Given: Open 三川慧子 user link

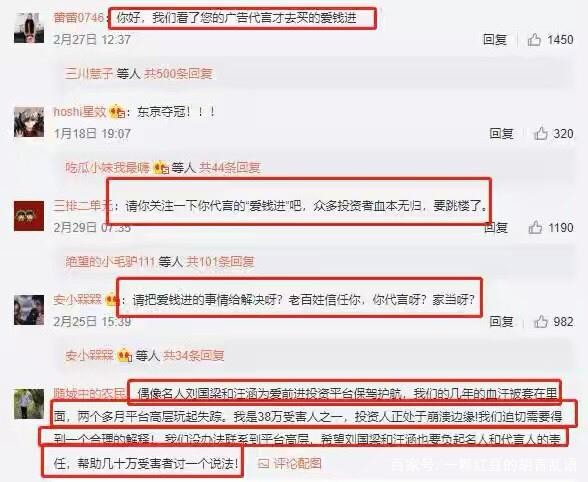Looking at the screenshot, I should (89, 74).
